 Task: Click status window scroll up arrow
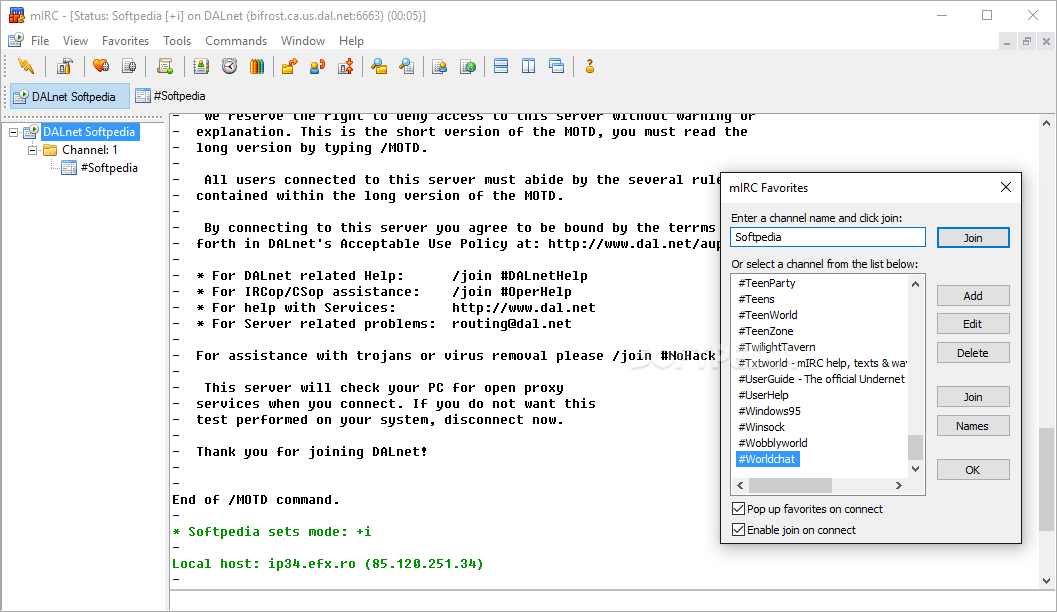[1046, 123]
